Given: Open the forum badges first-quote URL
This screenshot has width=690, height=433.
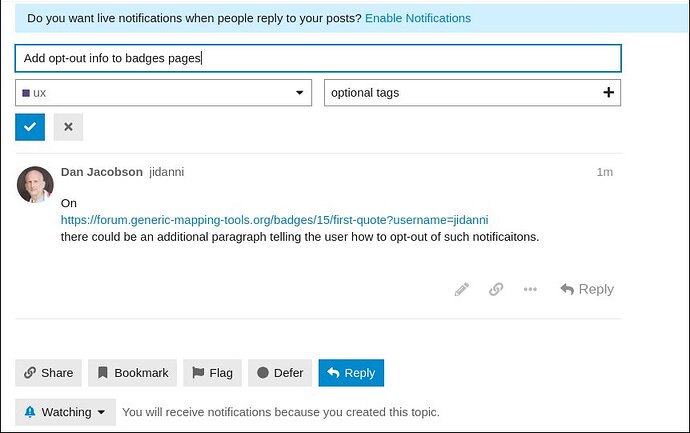Looking at the screenshot, I should [275, 220].
